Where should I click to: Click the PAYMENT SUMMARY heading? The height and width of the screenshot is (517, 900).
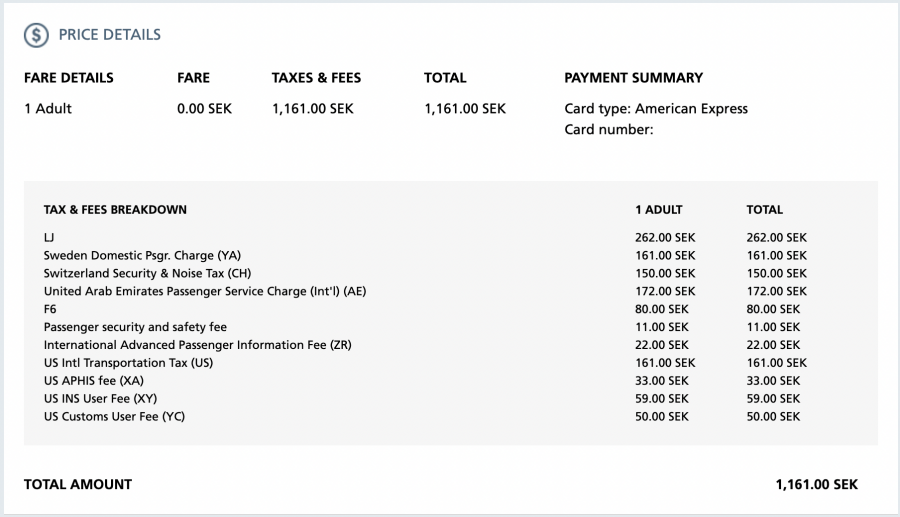coord(634,77)
